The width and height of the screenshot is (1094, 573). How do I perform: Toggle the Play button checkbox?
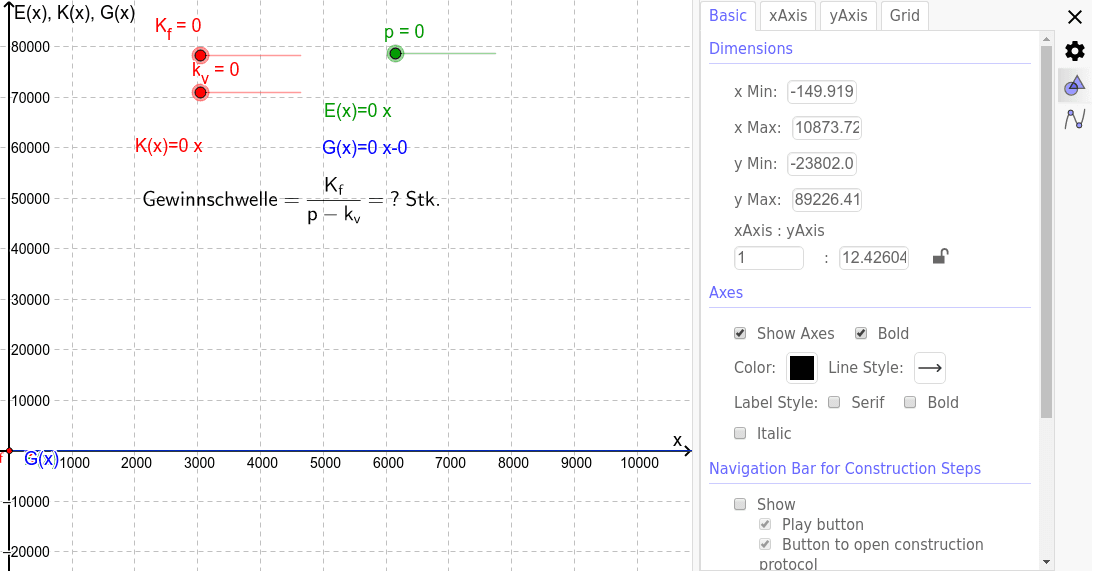click(765, 524)
